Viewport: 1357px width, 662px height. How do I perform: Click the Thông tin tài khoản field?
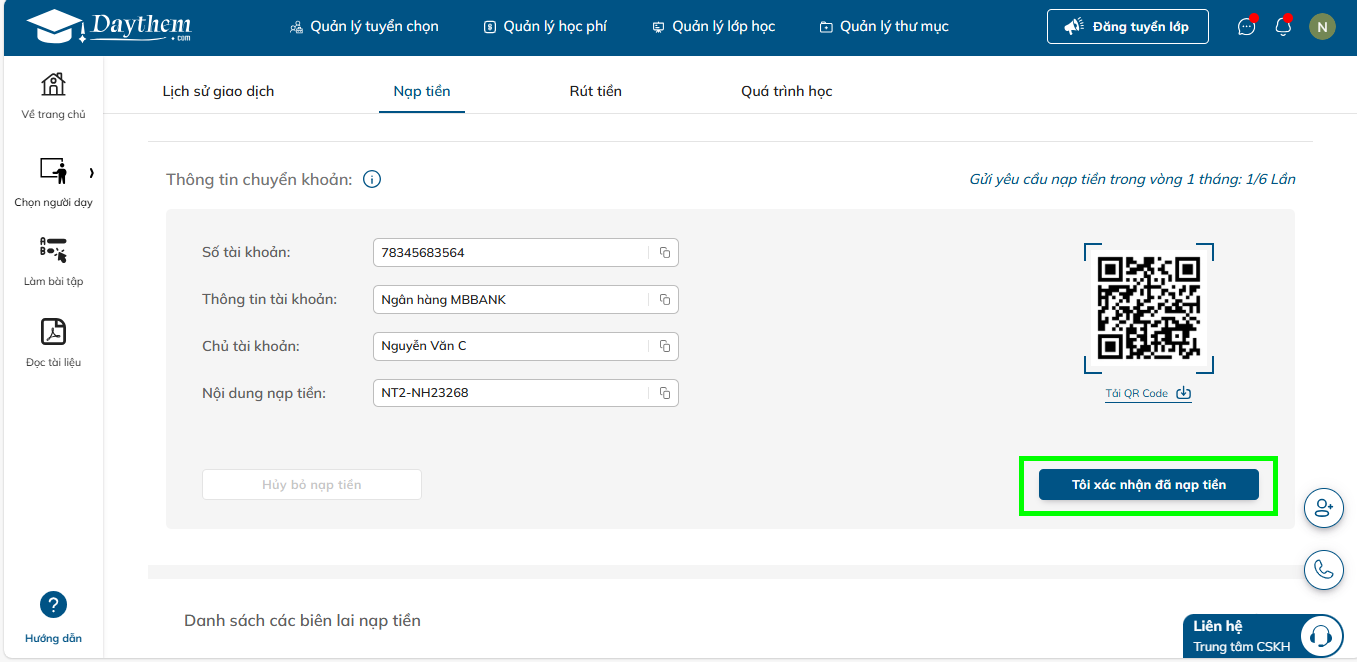526,300
